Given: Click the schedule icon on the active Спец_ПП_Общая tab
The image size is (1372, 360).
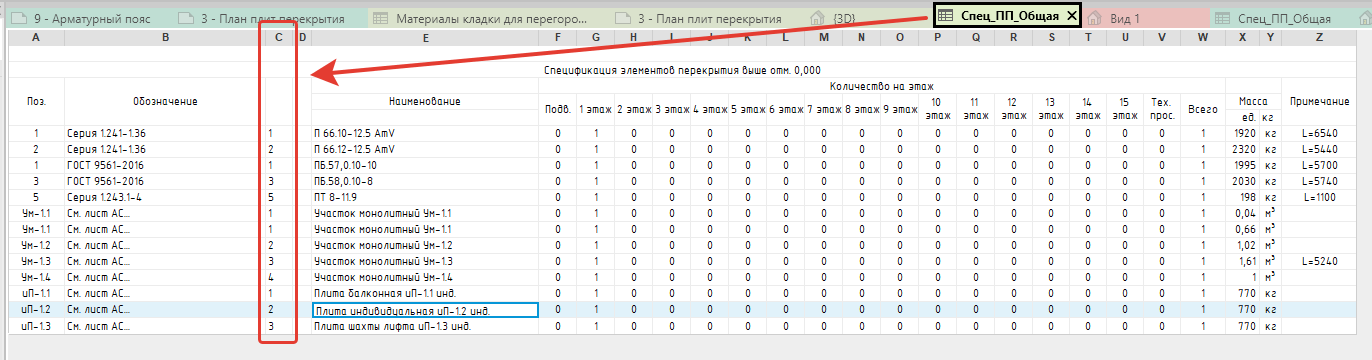Looking at the screenshot, I should (945, 17).
